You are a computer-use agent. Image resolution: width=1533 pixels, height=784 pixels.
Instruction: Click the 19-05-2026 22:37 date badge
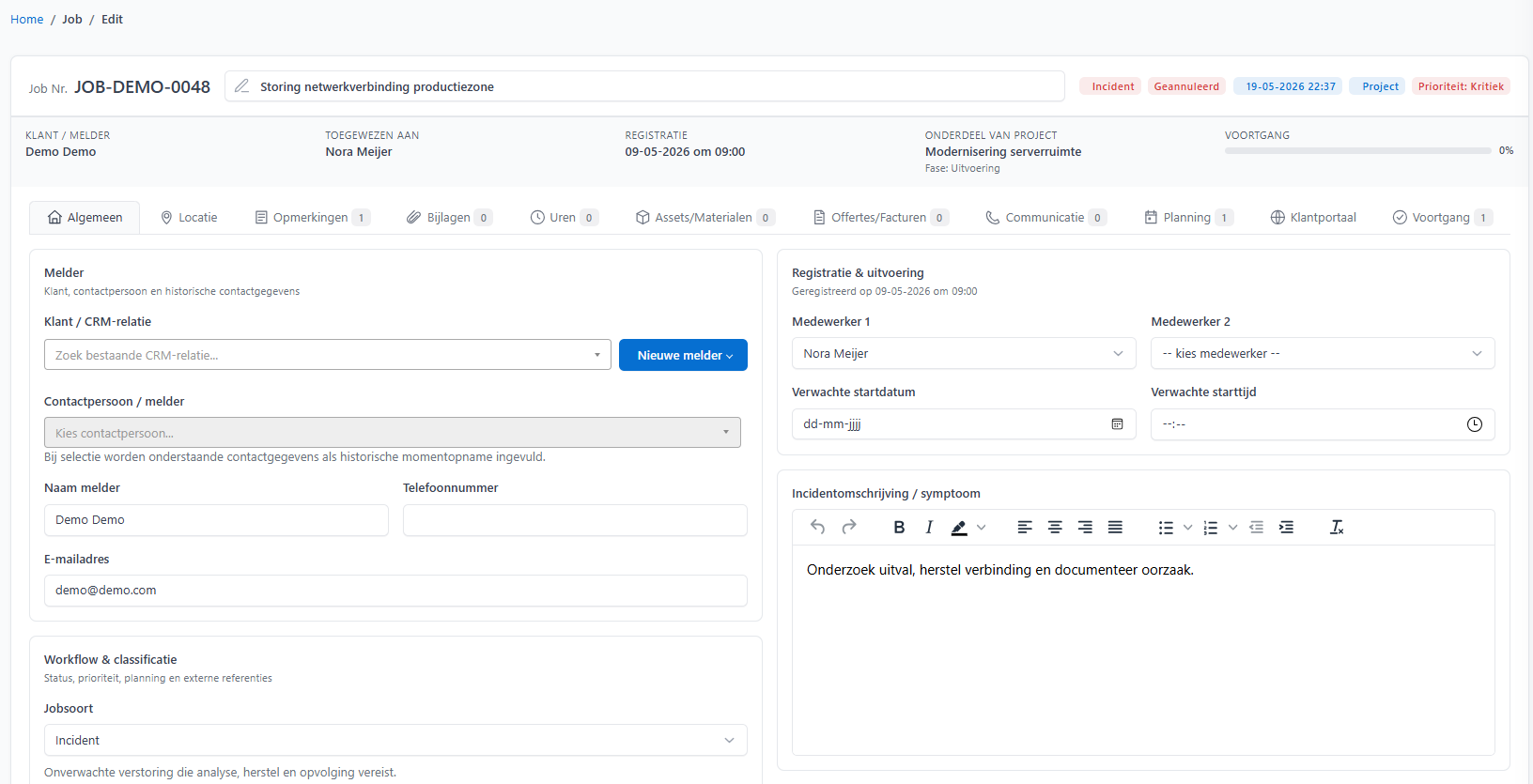pos(1290,86)
